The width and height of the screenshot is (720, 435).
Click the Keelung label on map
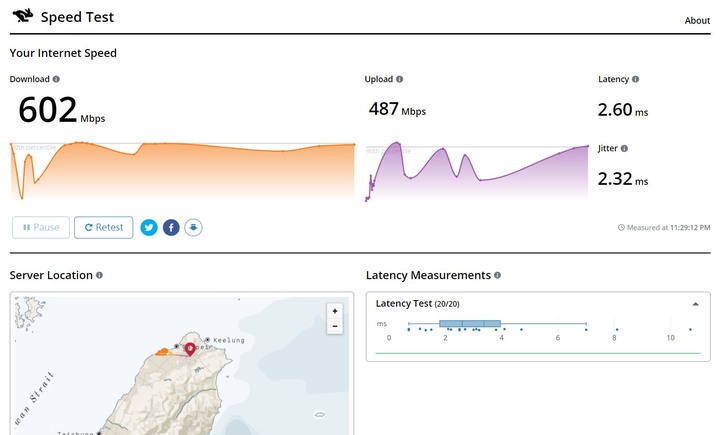(x=229, y=340)
